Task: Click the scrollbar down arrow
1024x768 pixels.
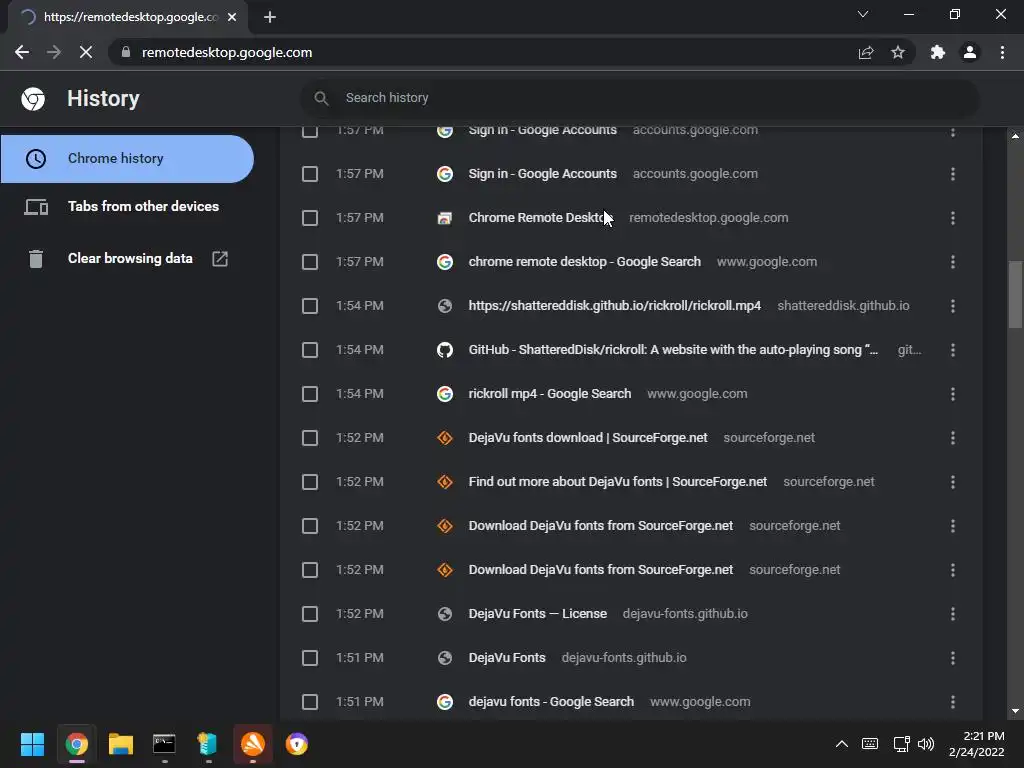Action: coord(1015,711)
